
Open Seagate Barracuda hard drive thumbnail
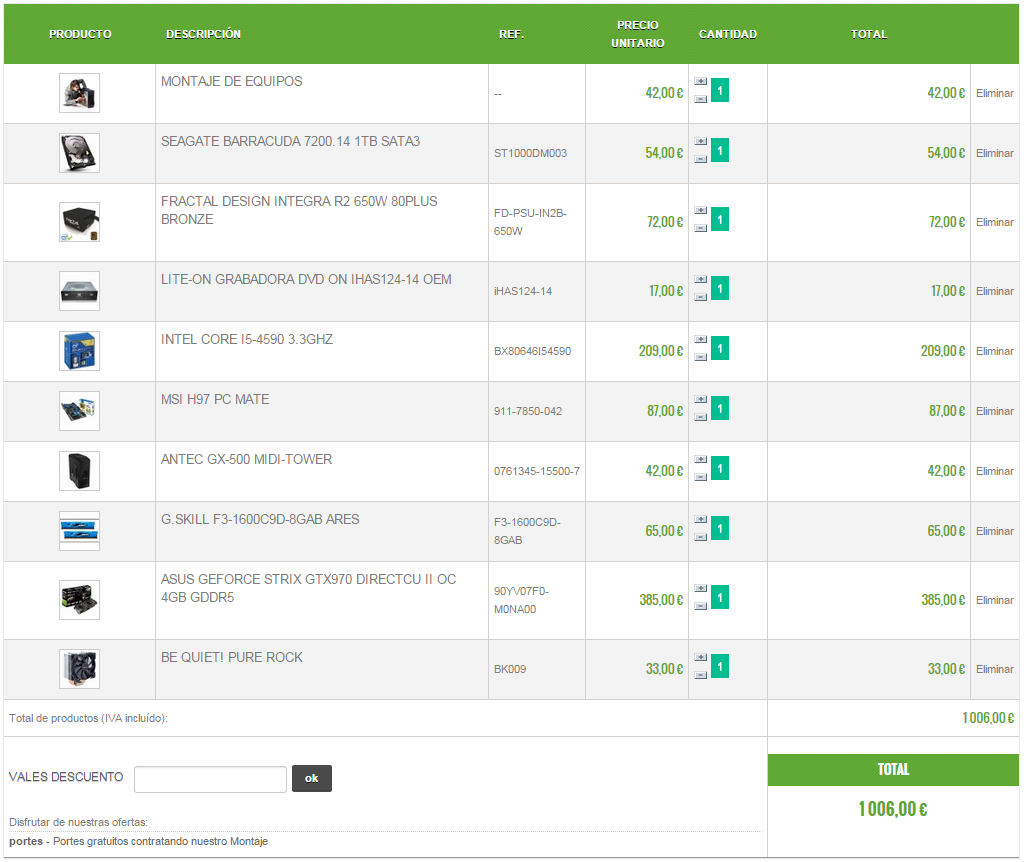click(x=79, y=153)
